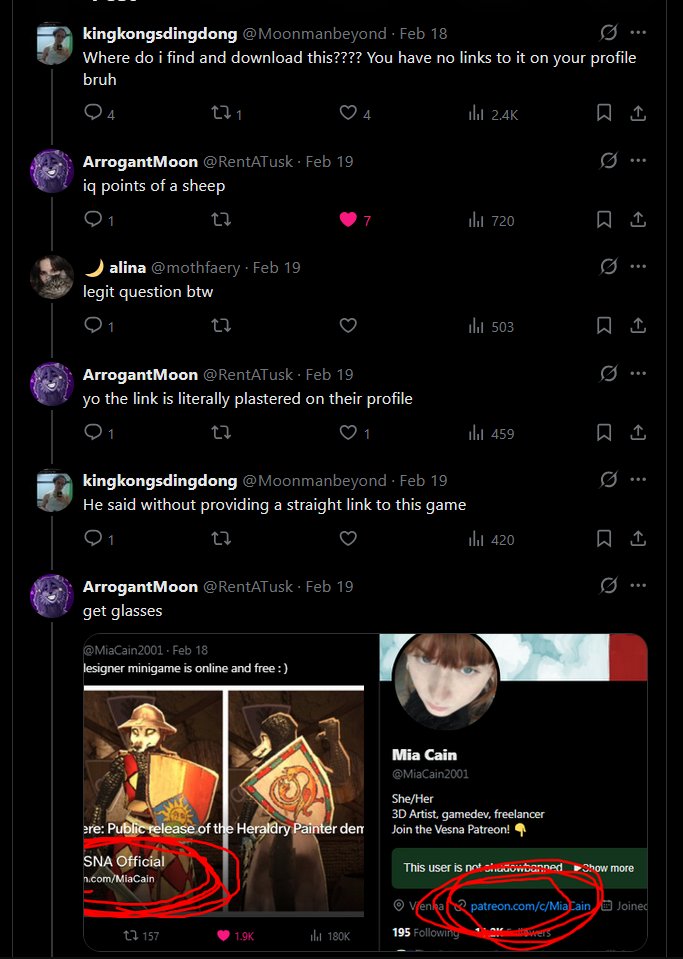
Task: Repost the 'He said without providing' reply
Action: pos(221,538)
